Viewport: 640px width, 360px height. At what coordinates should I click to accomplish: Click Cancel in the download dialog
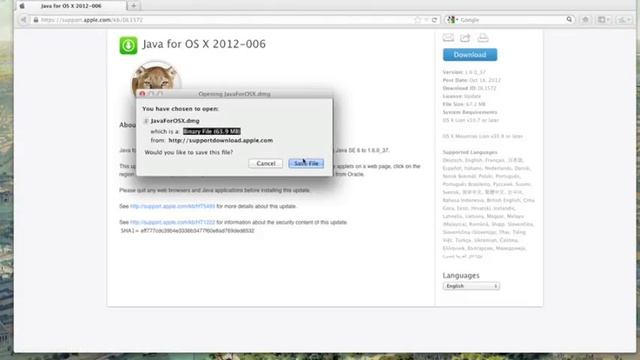(x=266, y=164)
